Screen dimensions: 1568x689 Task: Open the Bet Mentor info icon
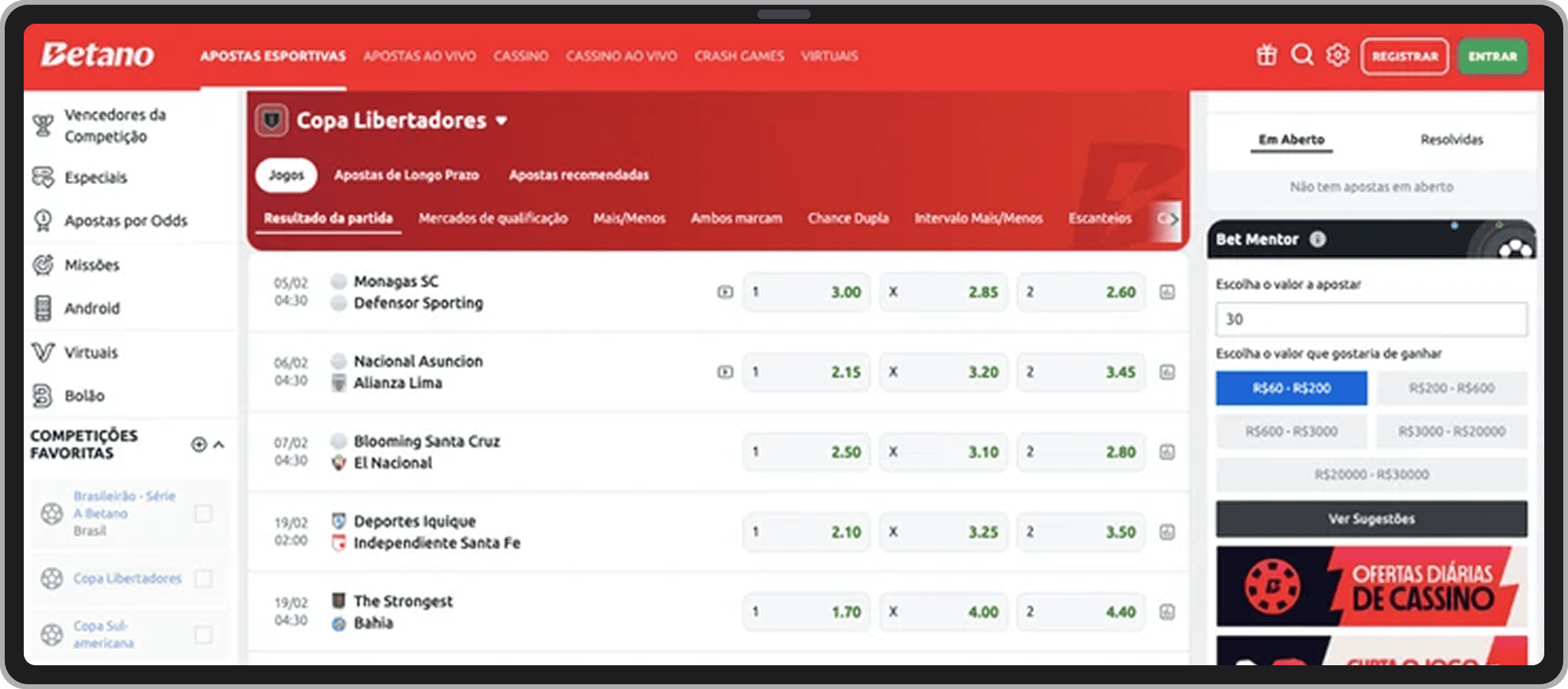tap(1318, 239)
